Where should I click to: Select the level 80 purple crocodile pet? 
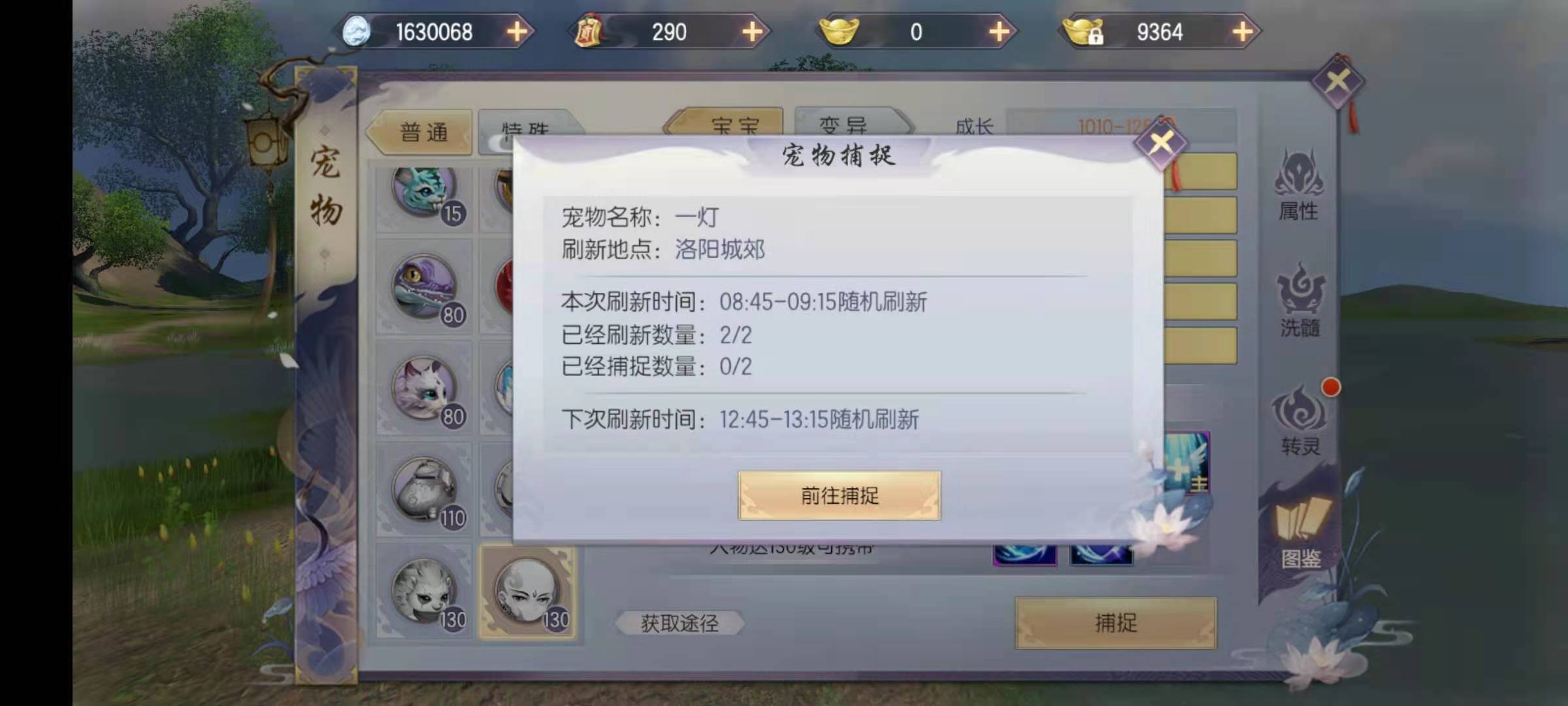pos(426,289)
